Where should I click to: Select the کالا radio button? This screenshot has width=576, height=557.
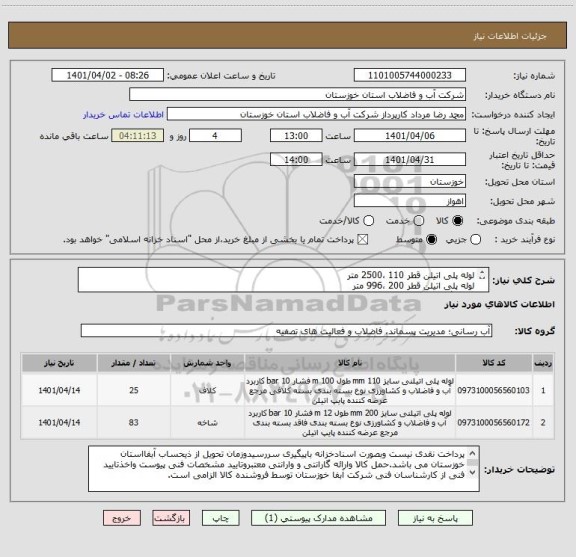click(458, 221)
